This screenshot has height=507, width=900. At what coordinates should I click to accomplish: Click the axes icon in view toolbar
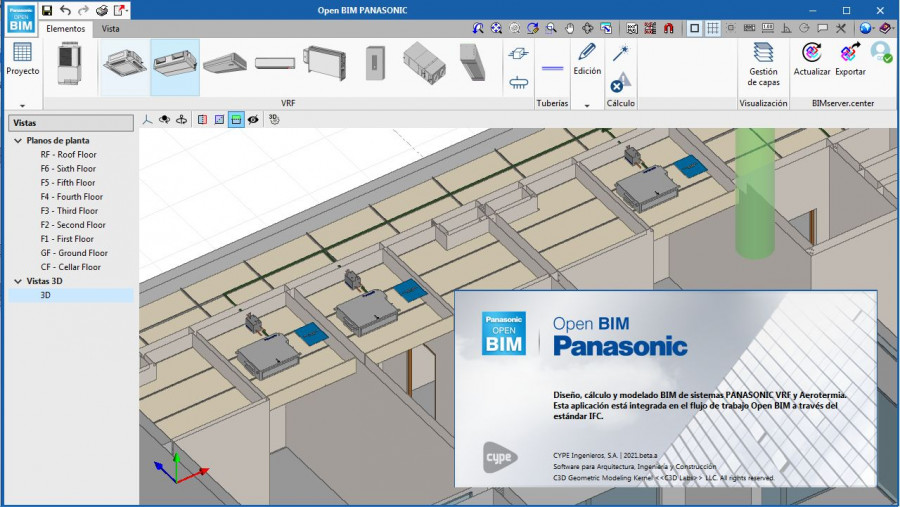point(148,119)
